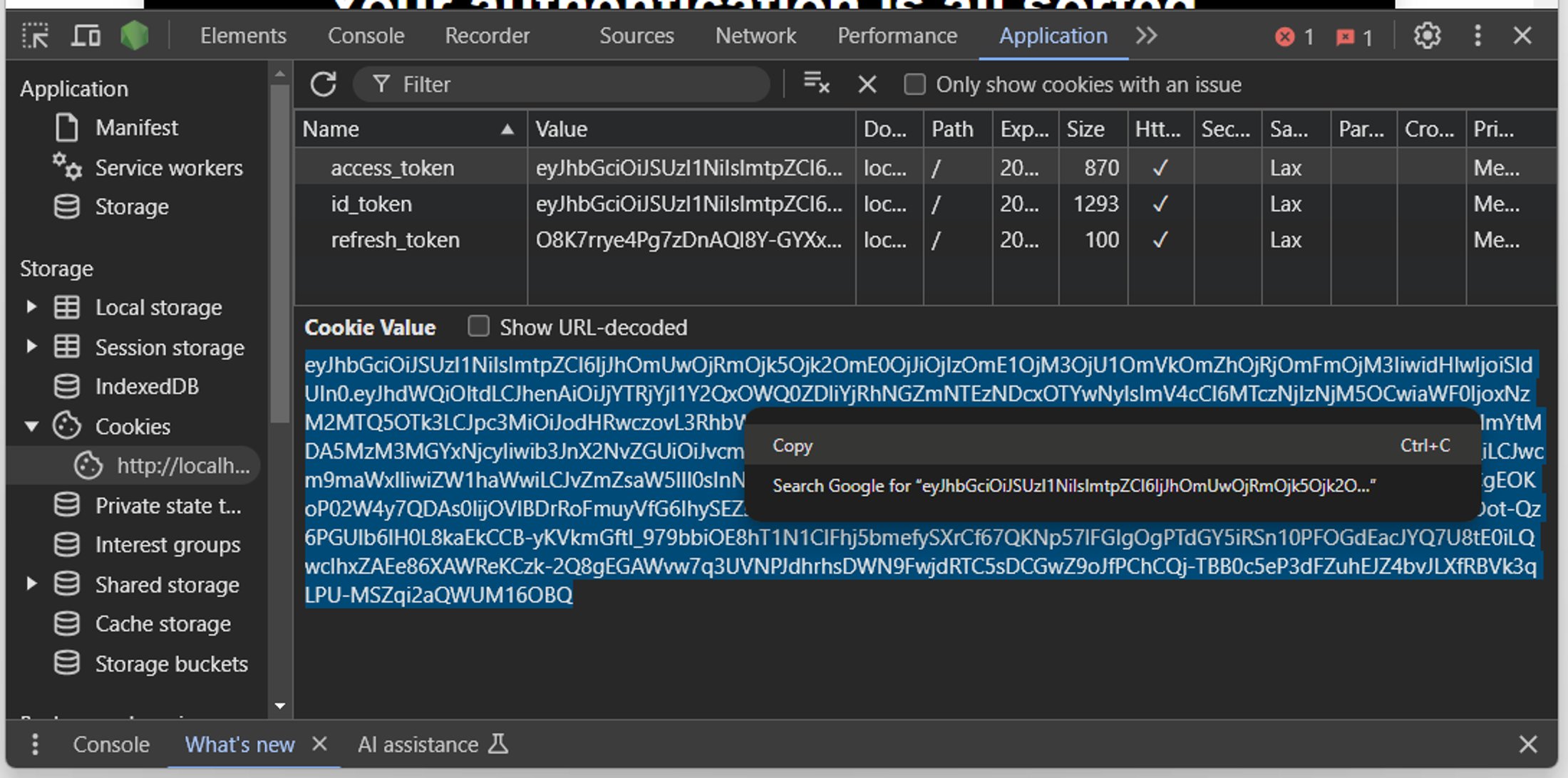Click the refresh cookies icon
This screenshot has height=778, width=1568.
pyautogui.click(x=323, y=84)
